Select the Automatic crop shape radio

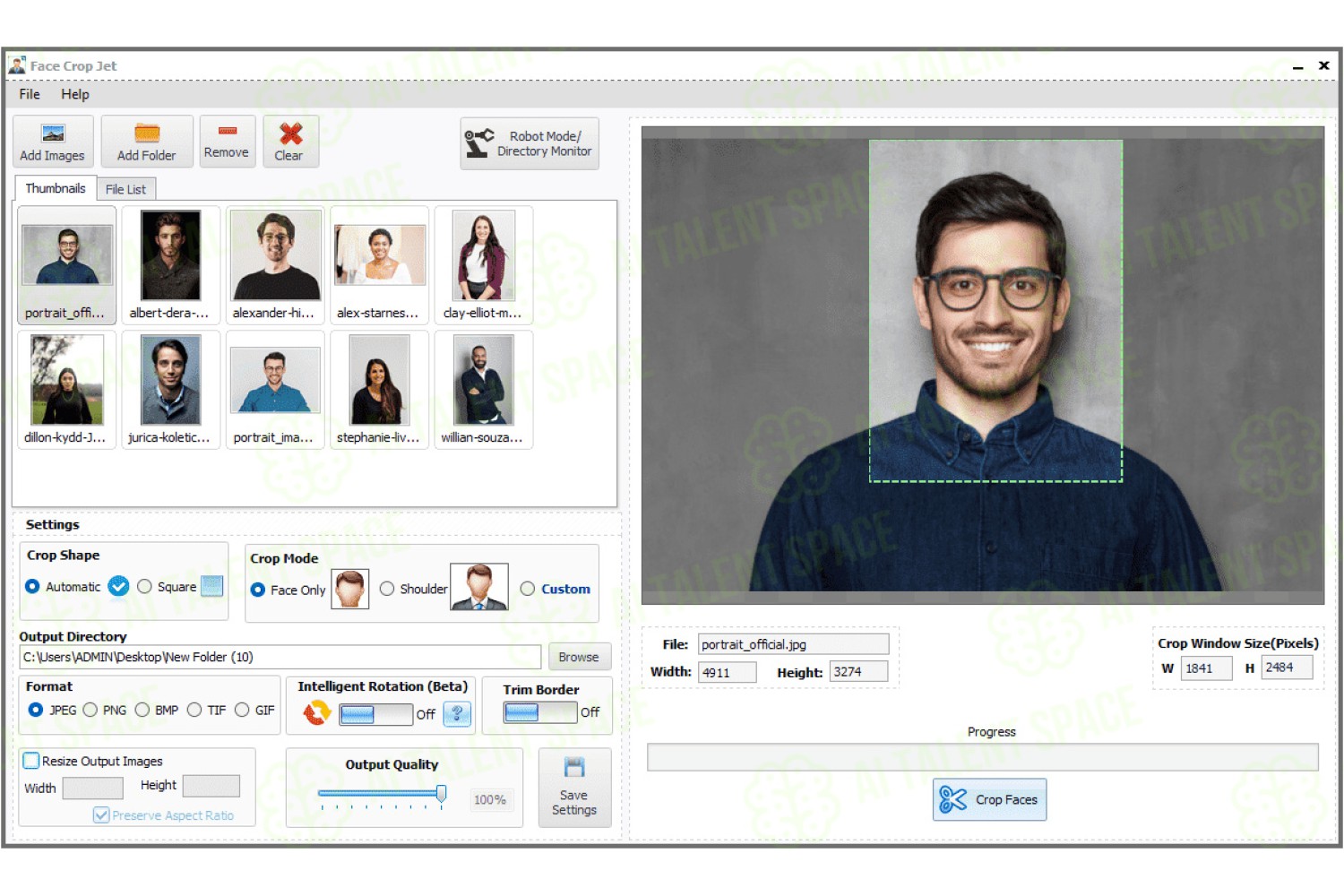click(32, 586)
